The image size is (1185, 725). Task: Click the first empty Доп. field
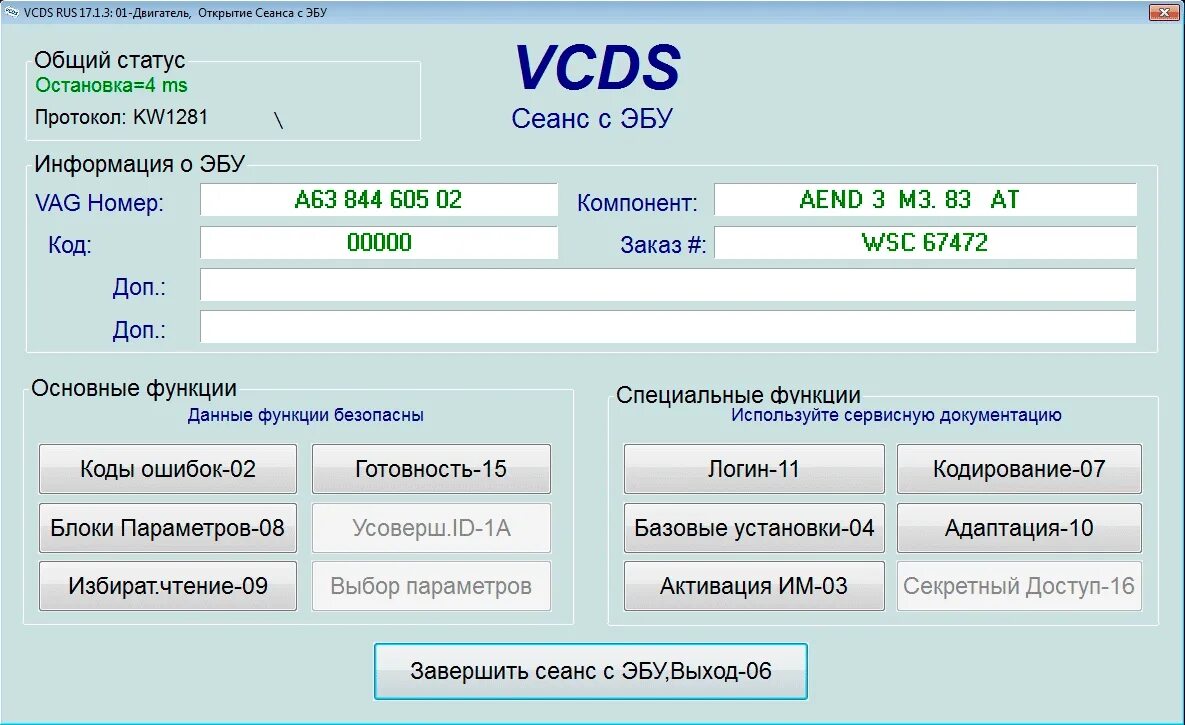668,285
